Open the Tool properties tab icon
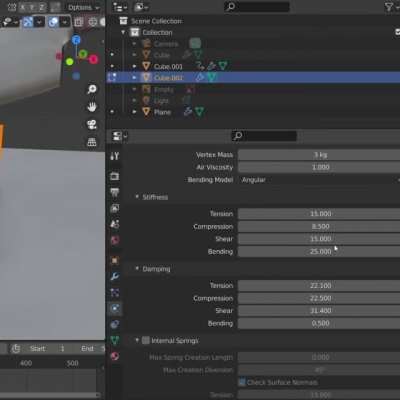Screen dimensions: 400x400 115,156
